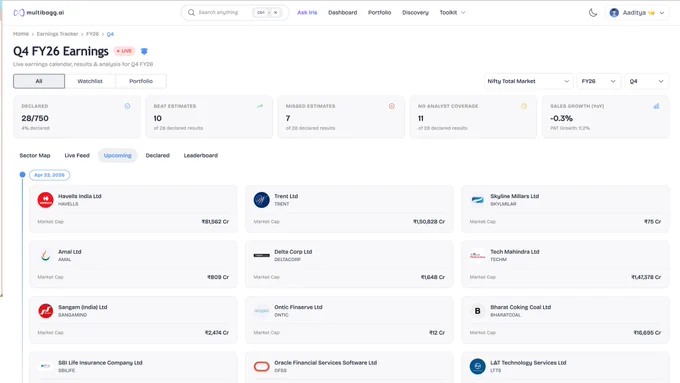The image size is (680, 383).
Task: Switch to the Declared tab
Action: click(157, 155)
